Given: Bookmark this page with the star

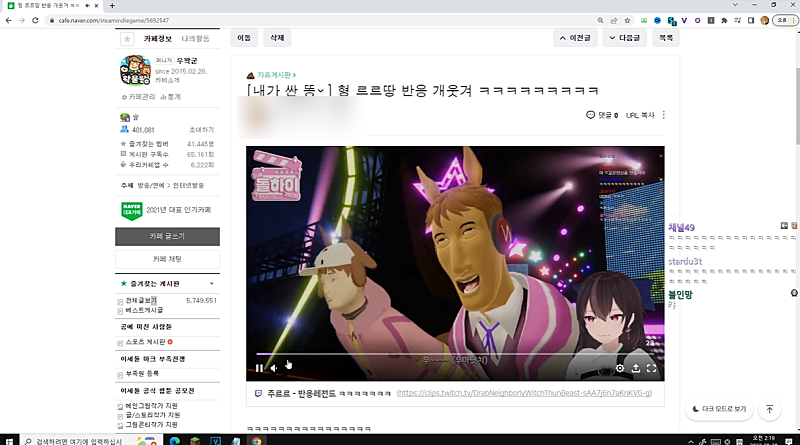Looking at the screenshot, I should [628, 20].
